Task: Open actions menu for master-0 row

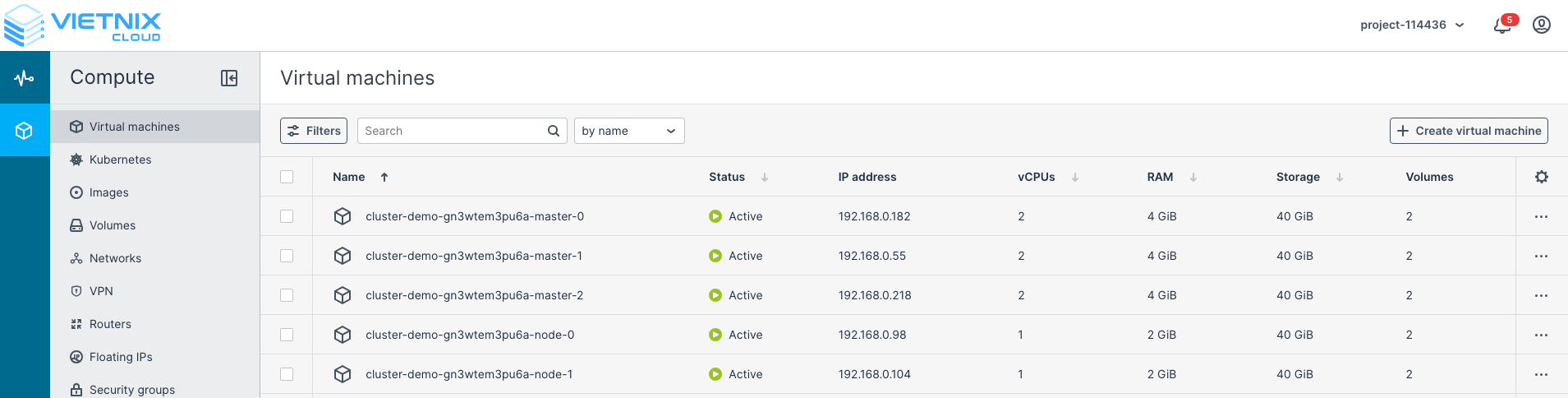Action: pyautogui.click(x=1541, y=217)
